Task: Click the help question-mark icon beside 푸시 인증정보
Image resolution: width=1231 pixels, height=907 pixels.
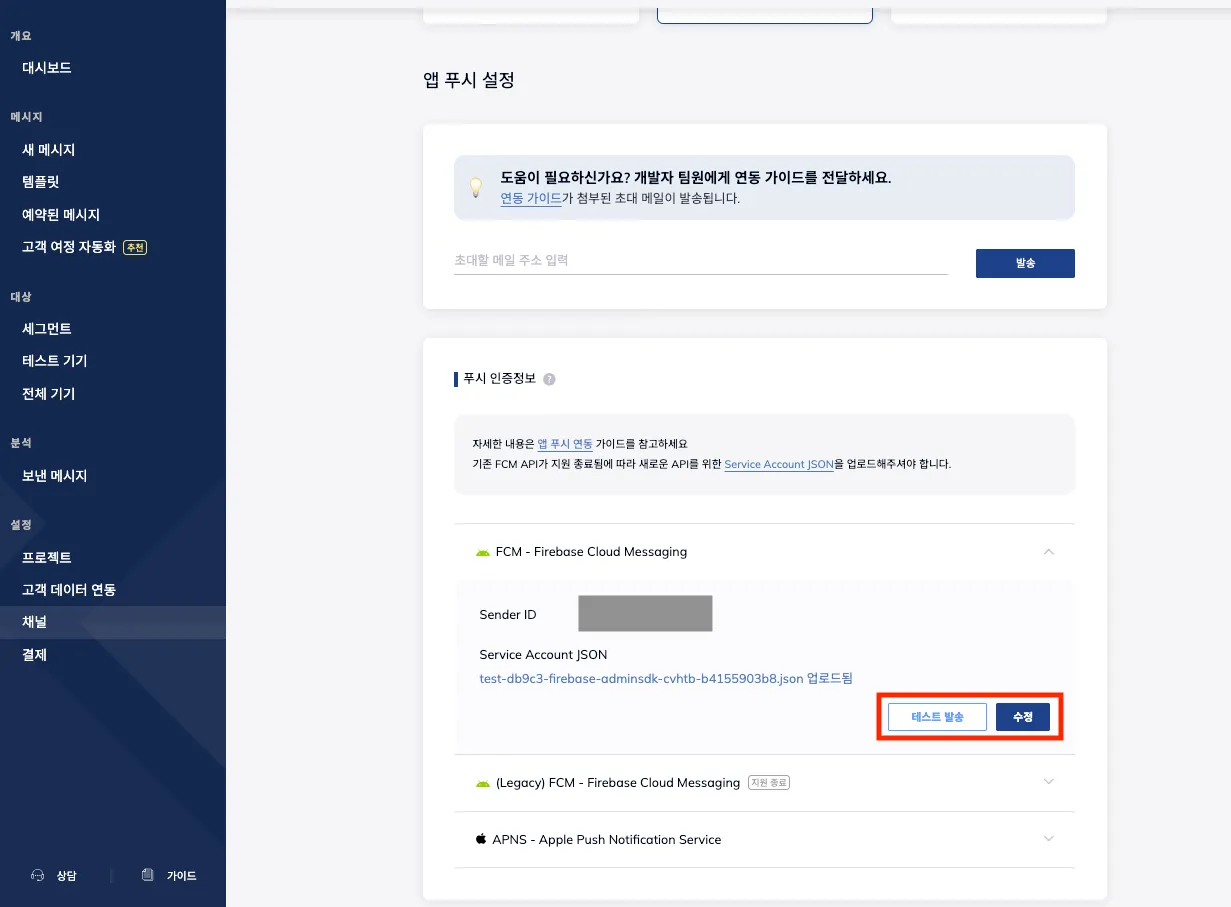Action: tap(549, 379)
